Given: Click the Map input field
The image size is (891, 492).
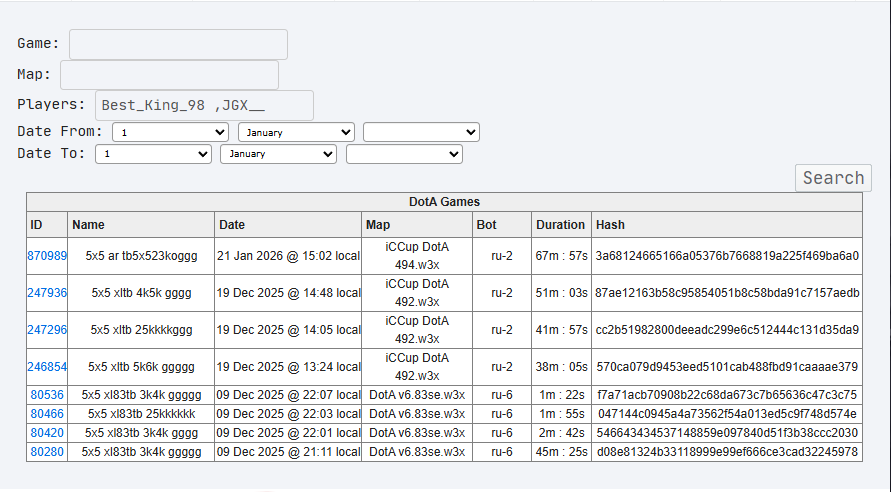Looking at the screenshot, I should coord(169,75).
